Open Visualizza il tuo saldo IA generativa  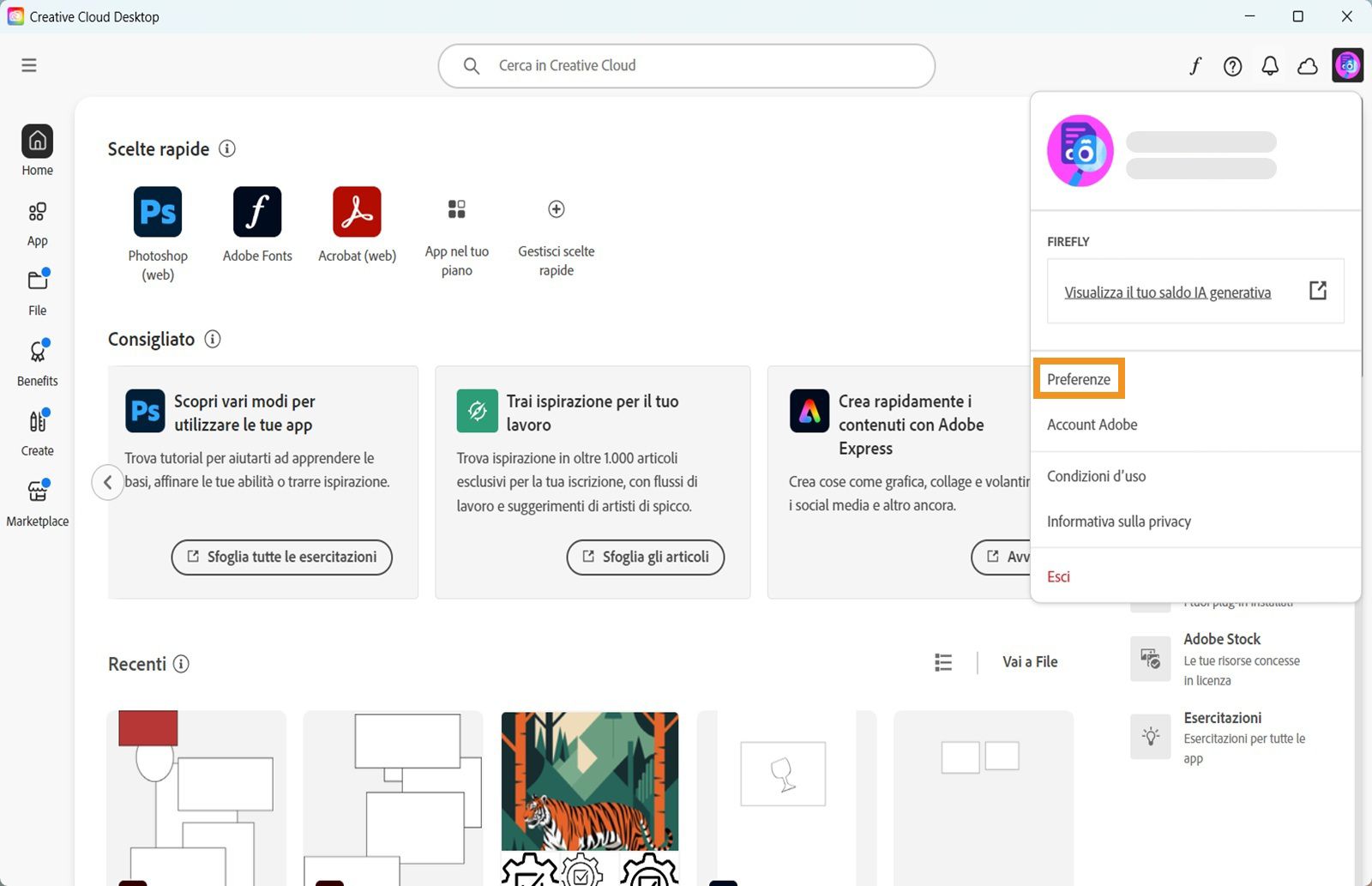[1167, 292]
